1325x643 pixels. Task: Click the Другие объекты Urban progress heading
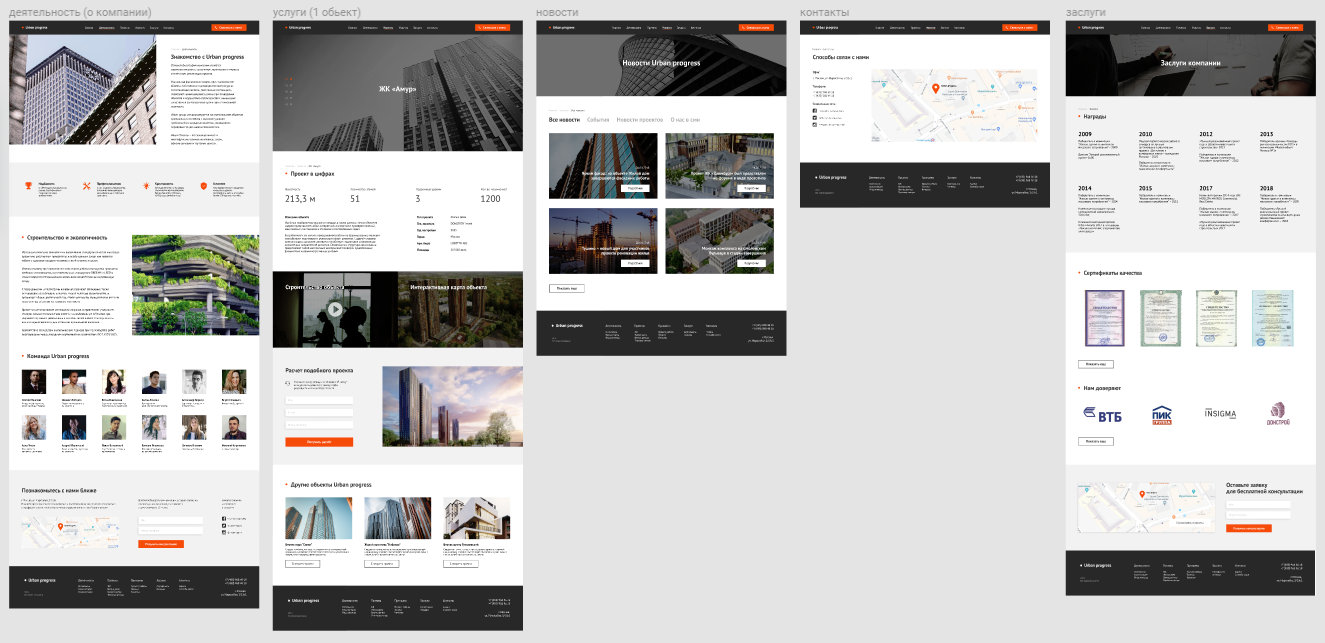tap(331, 485)
